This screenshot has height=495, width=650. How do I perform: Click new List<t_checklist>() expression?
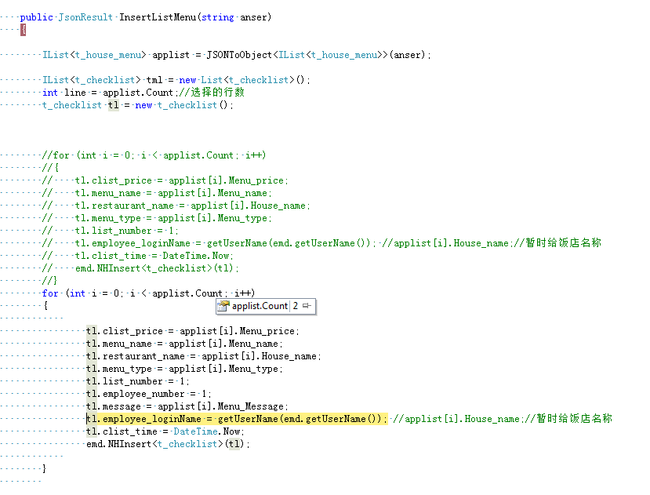tap(242, 80)
